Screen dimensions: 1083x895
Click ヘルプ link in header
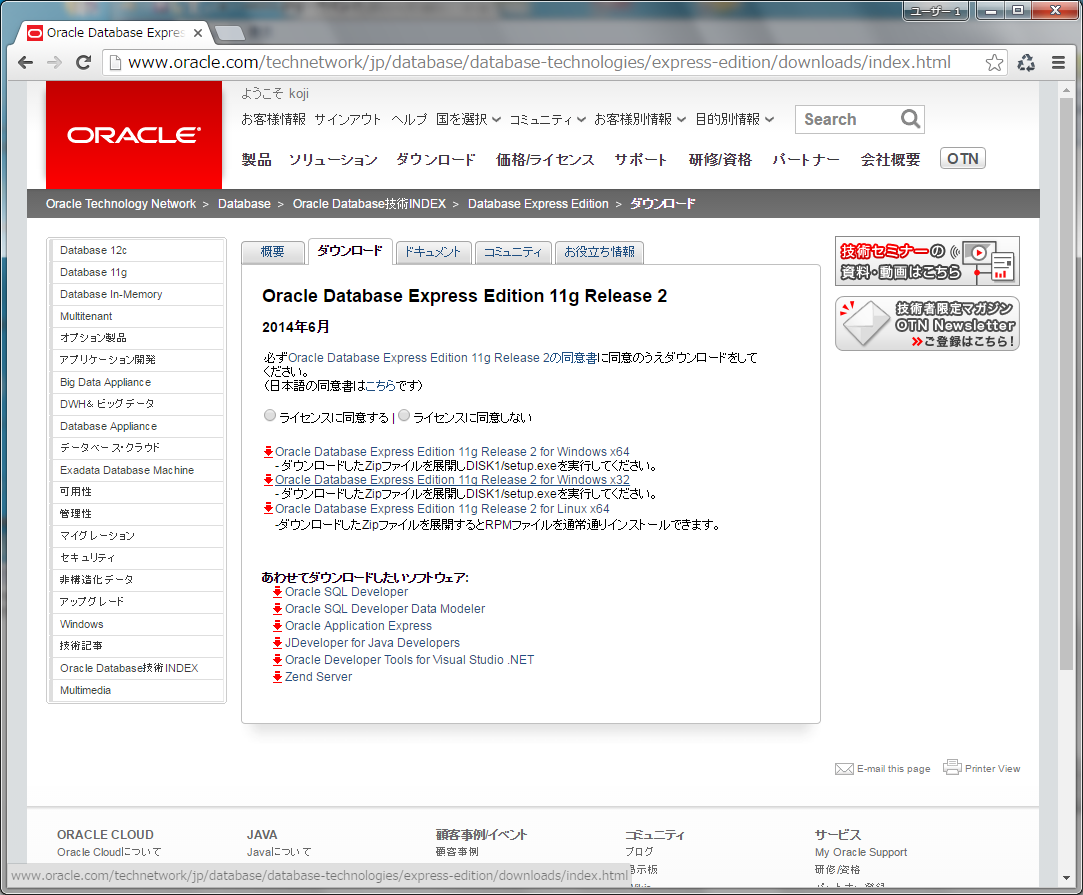point(409,119)
